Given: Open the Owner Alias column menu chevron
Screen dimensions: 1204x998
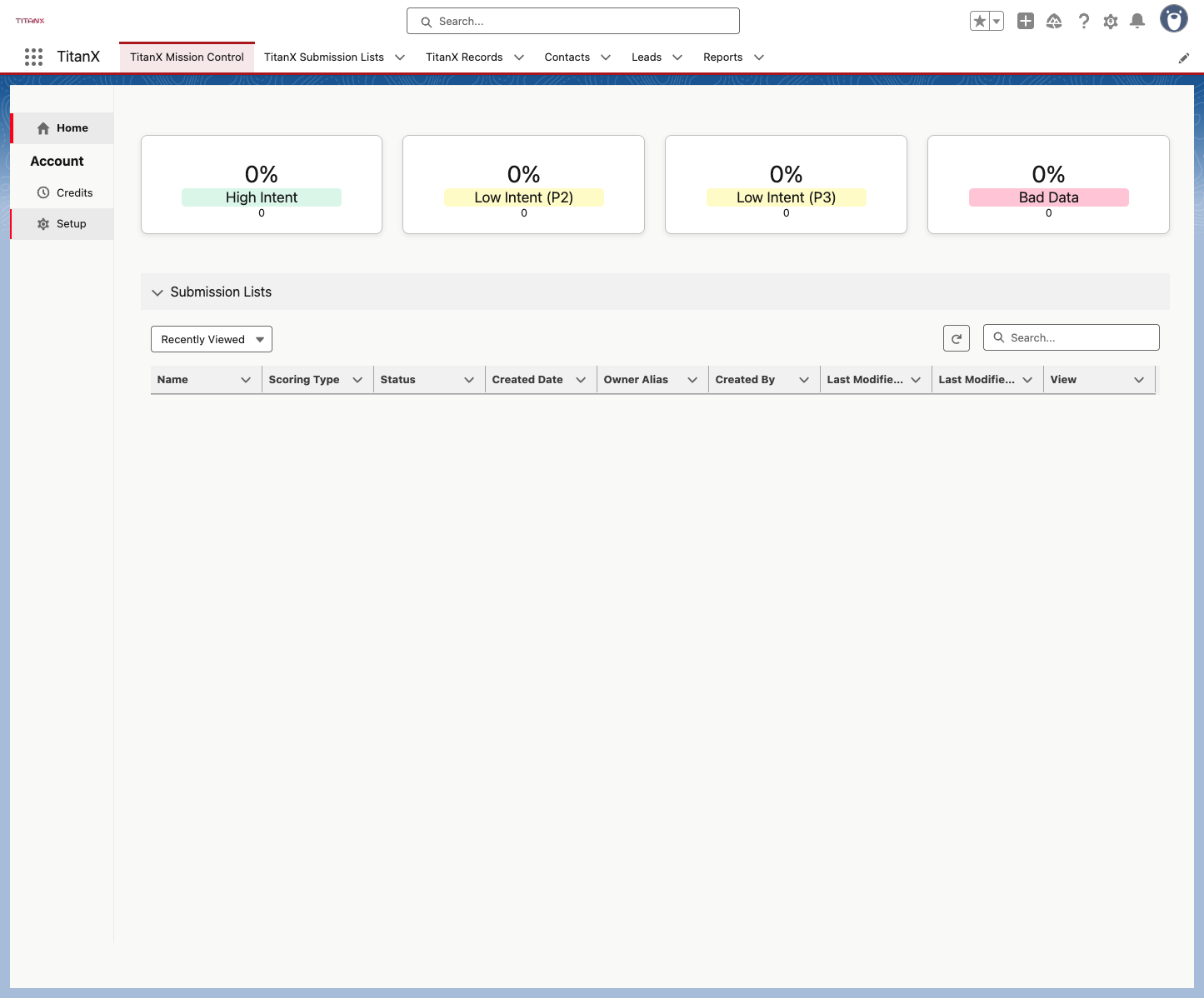Looking at the screenshot, I should (x=692, y=380).
